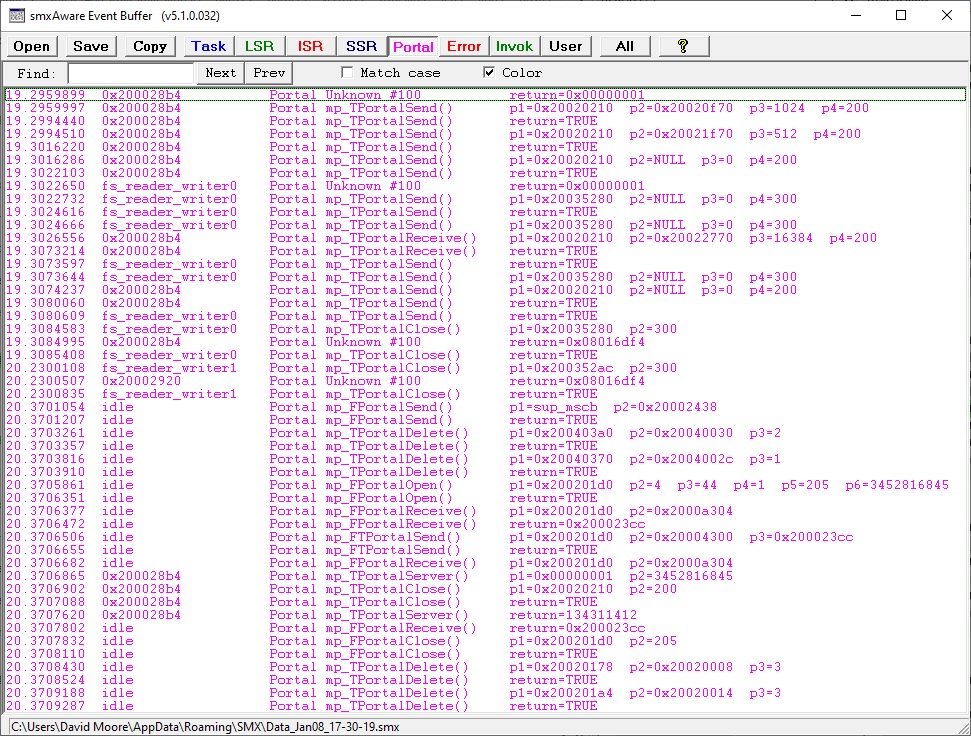The image size is (971, 736).
Task: Click mp_TPortalClose row with p1=0x20020210
Action: pos(486,589)
